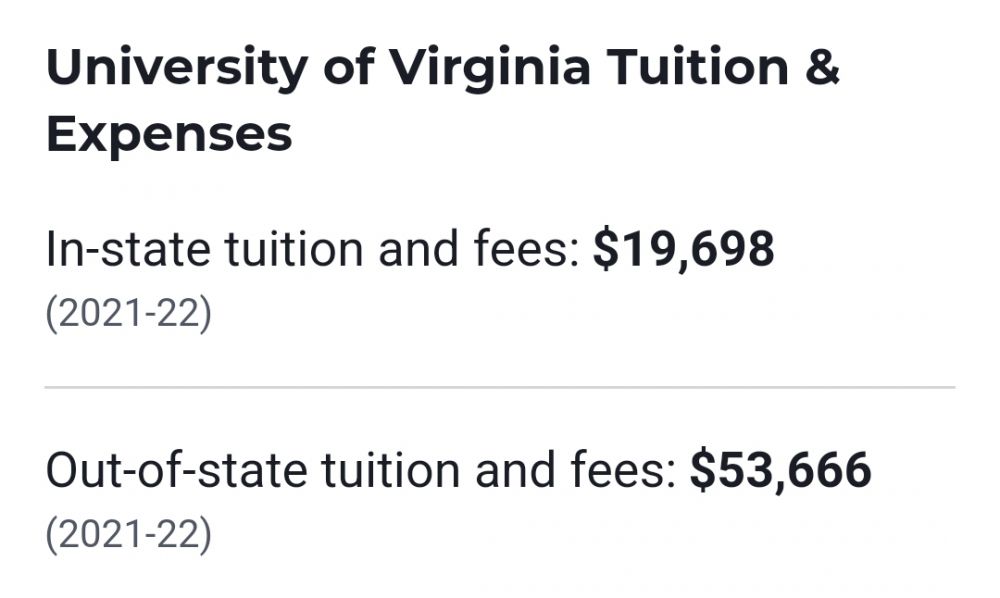
Task: Click the ampersand in the heading
Action: point(822,66)
